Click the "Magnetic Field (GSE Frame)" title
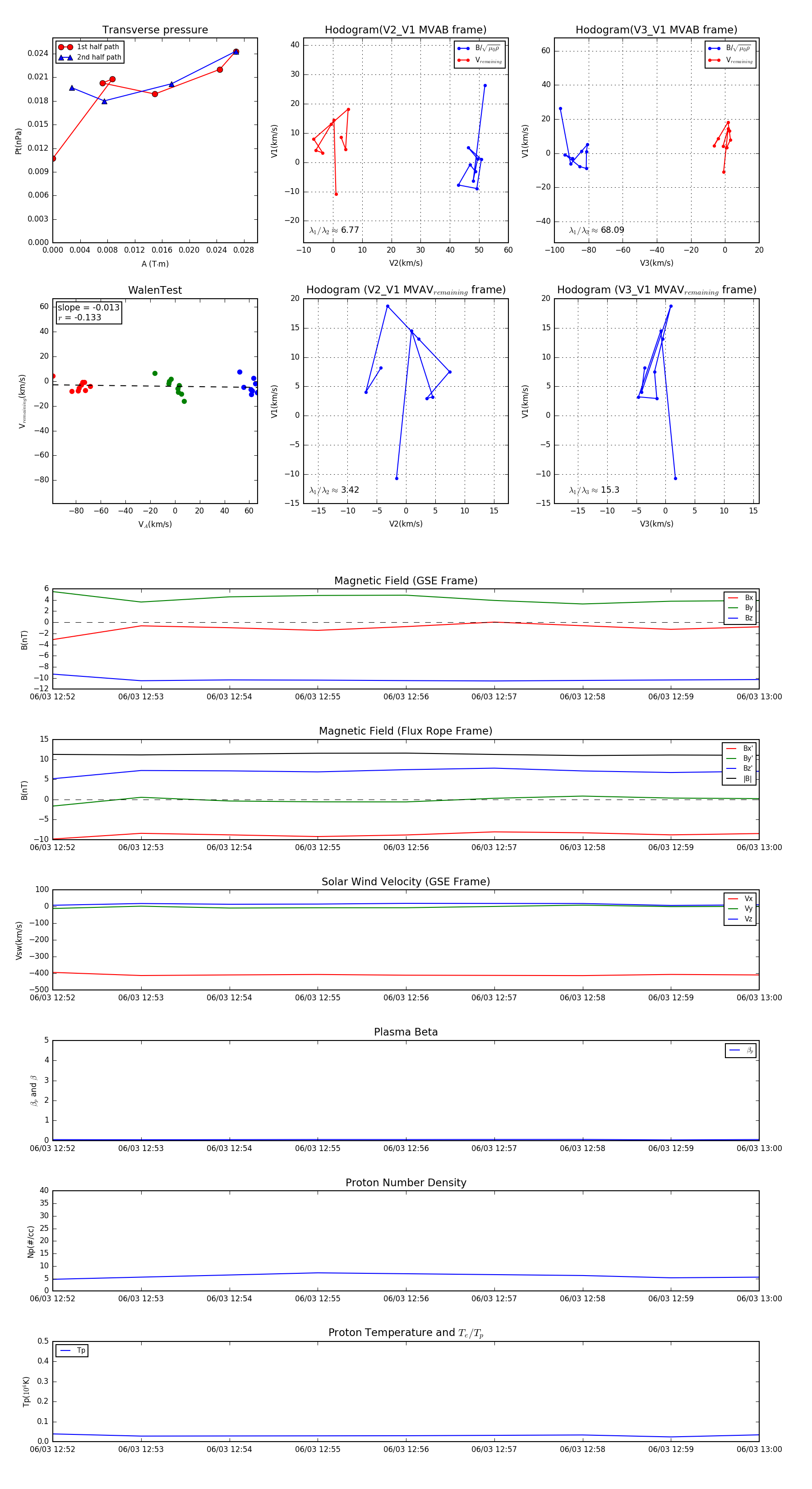 coord(406,581)
